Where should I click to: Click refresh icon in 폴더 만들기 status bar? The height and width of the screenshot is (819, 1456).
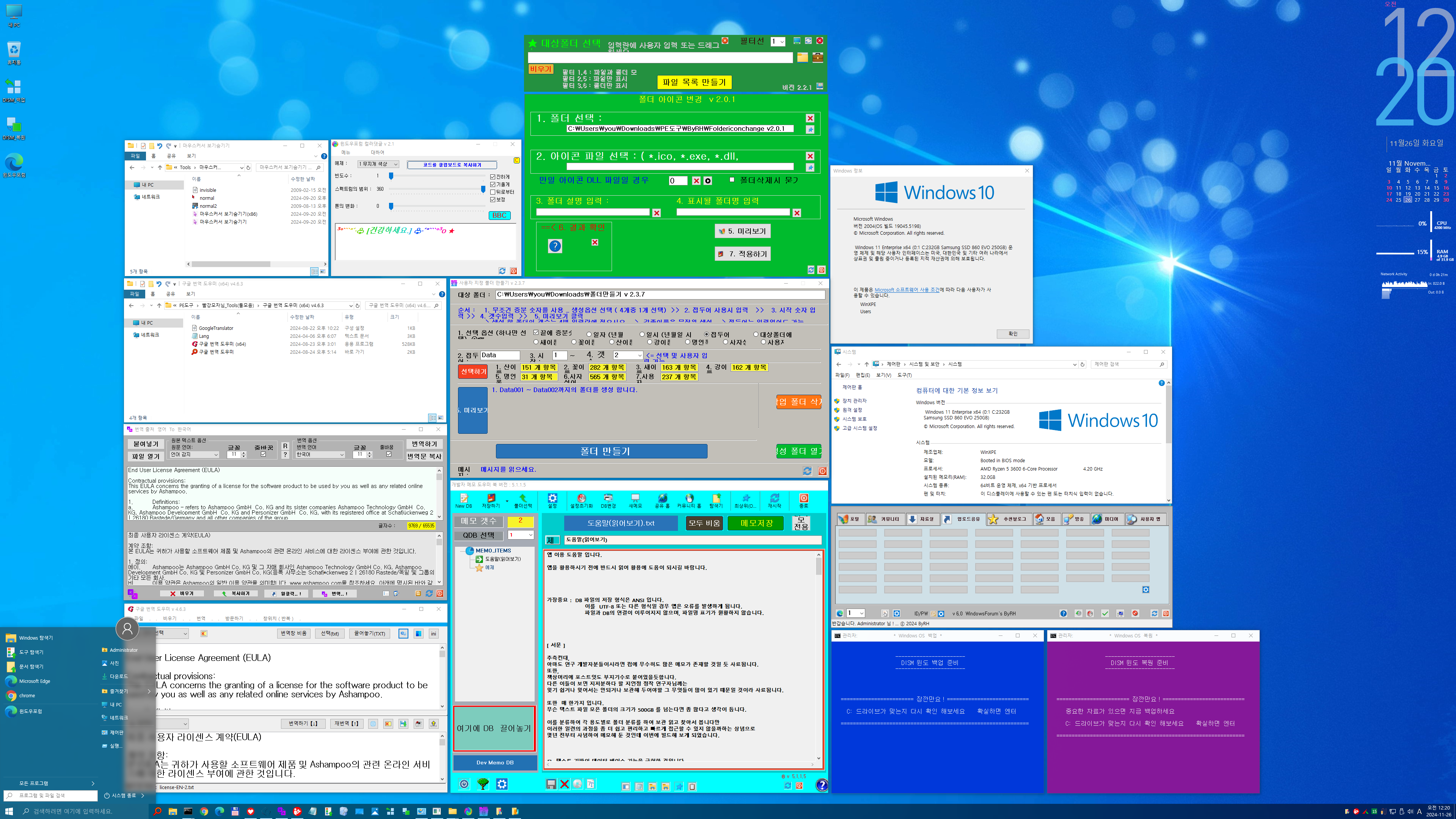click(807, 471)
